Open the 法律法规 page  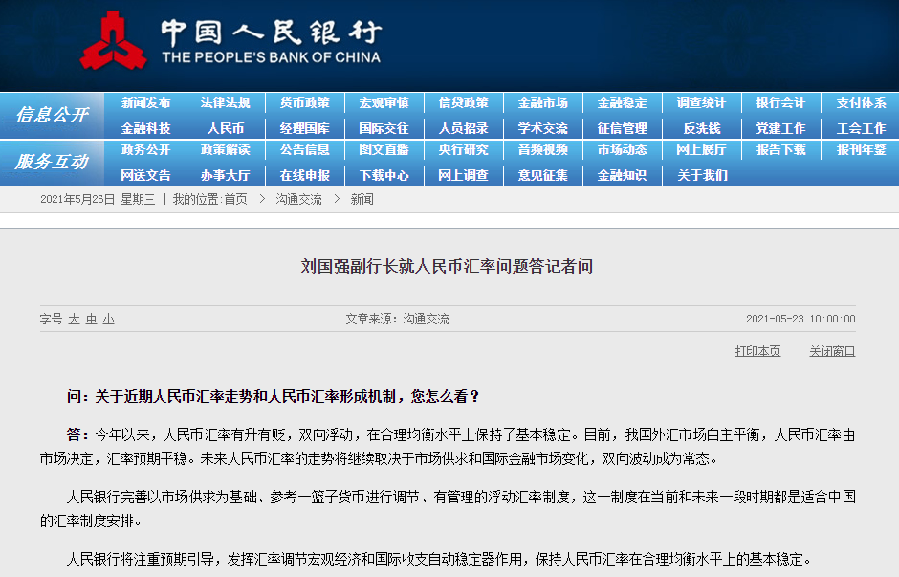[x=227, y=102]
